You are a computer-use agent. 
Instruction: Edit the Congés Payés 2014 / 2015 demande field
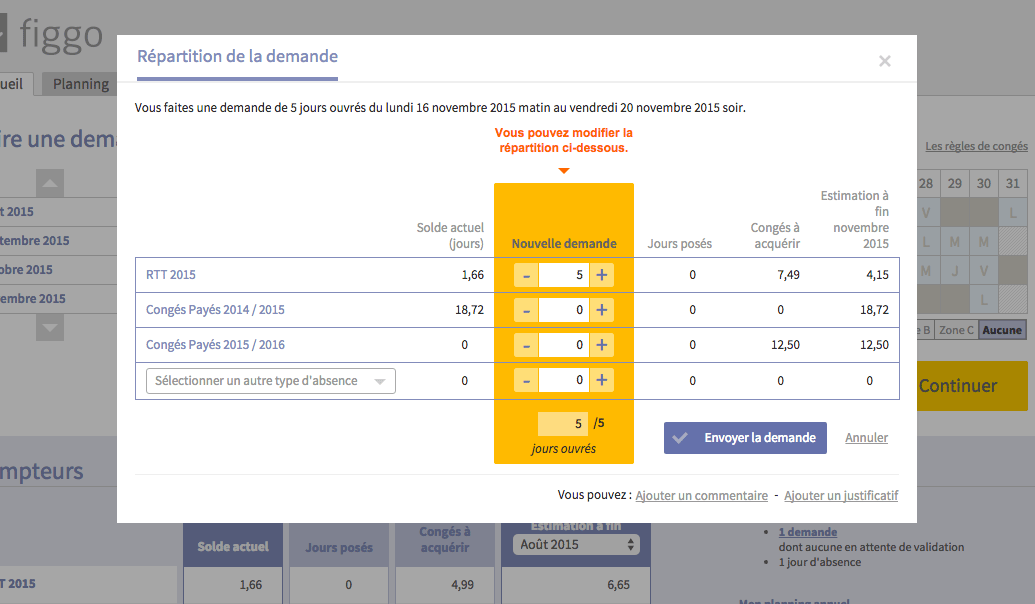point(564,310)
